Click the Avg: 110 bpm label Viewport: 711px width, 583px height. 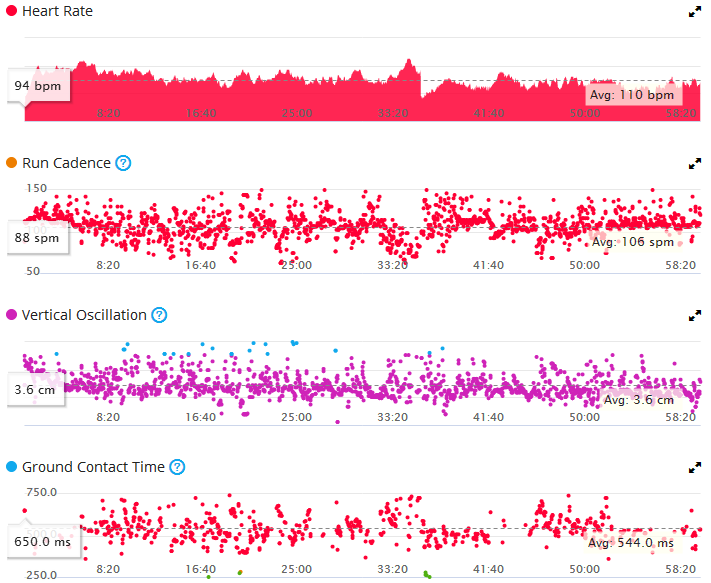[x=632, y=95]
